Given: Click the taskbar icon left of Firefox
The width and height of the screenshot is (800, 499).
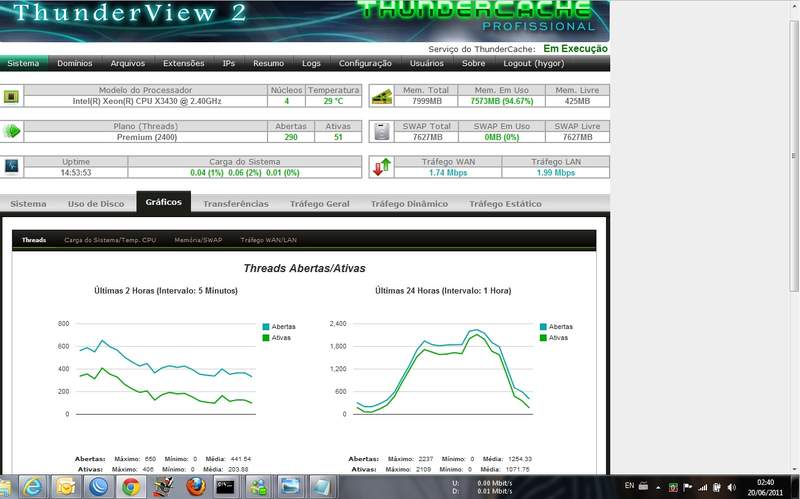Looking at the screenshot, I should coord(163,487).
